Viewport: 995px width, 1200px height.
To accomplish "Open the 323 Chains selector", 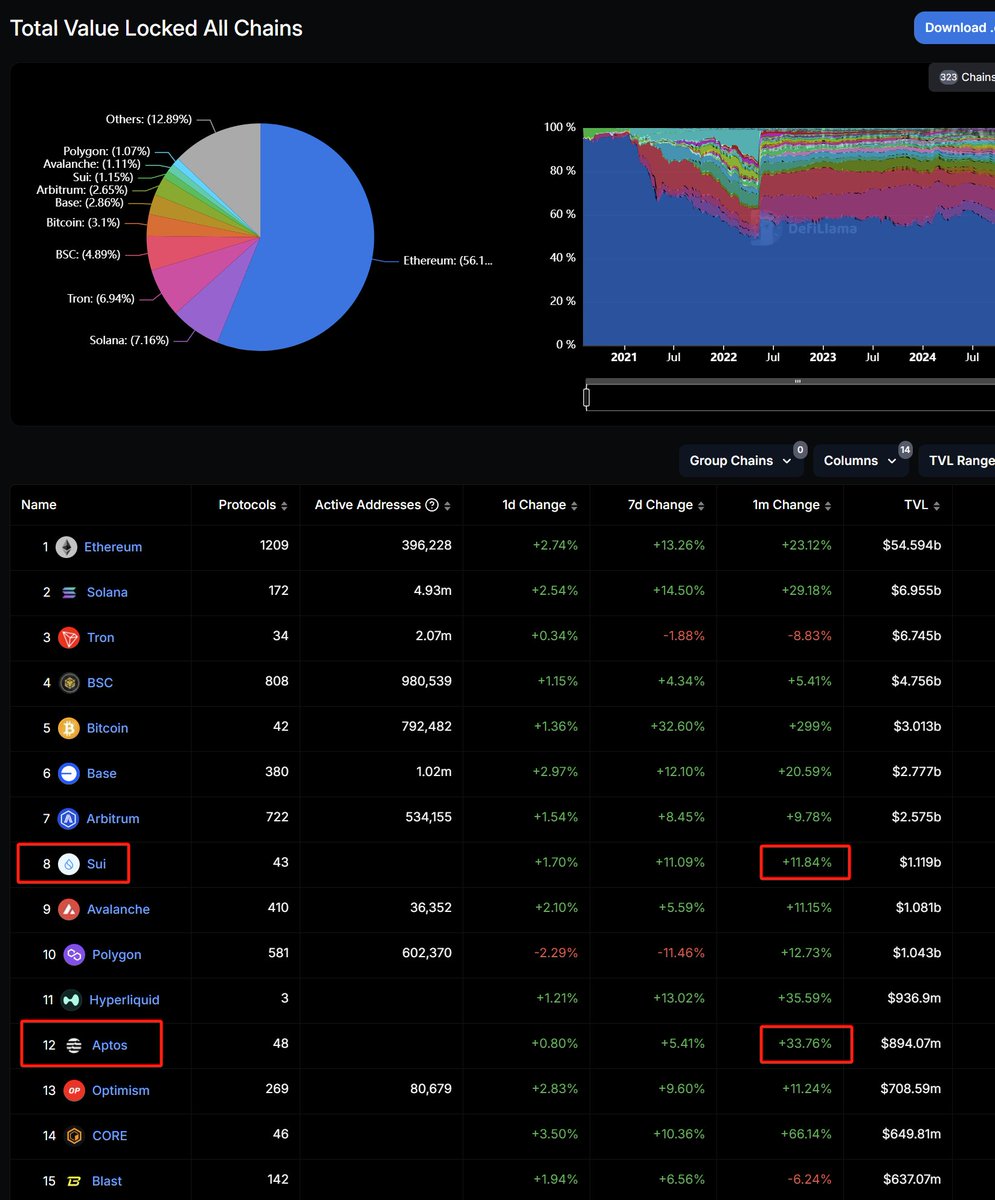I will [962, 77].
